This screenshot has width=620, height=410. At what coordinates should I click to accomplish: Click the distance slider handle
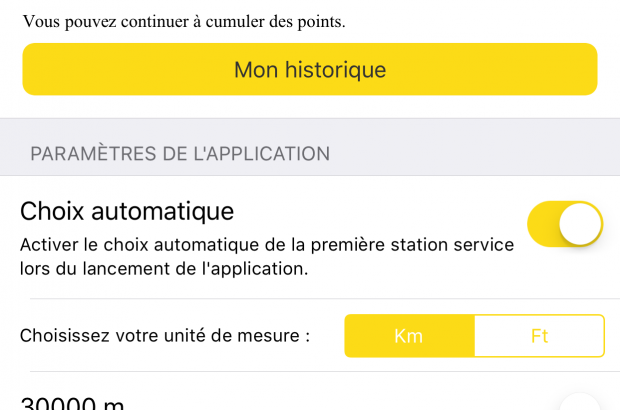[580, 403]
